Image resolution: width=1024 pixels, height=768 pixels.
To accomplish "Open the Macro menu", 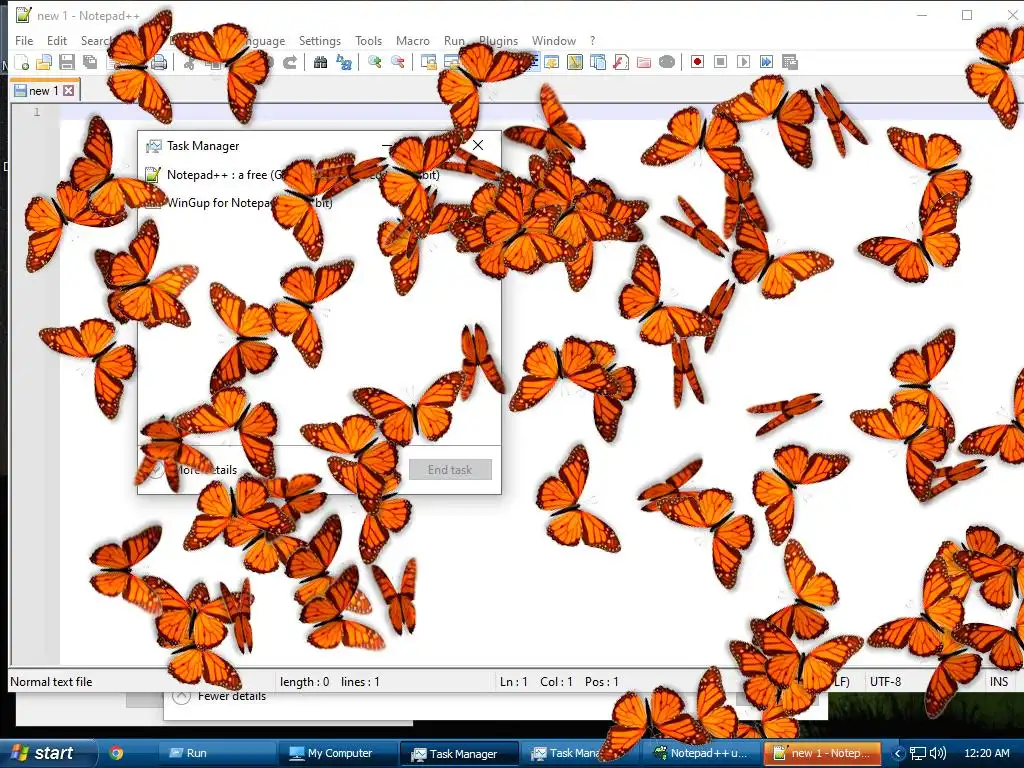I will point(413,40).
